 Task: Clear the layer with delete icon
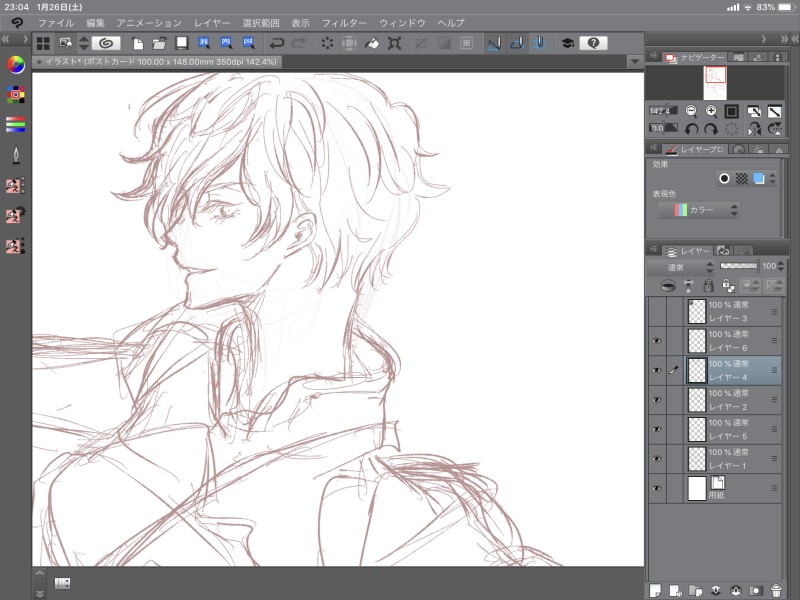pos(327,43)
